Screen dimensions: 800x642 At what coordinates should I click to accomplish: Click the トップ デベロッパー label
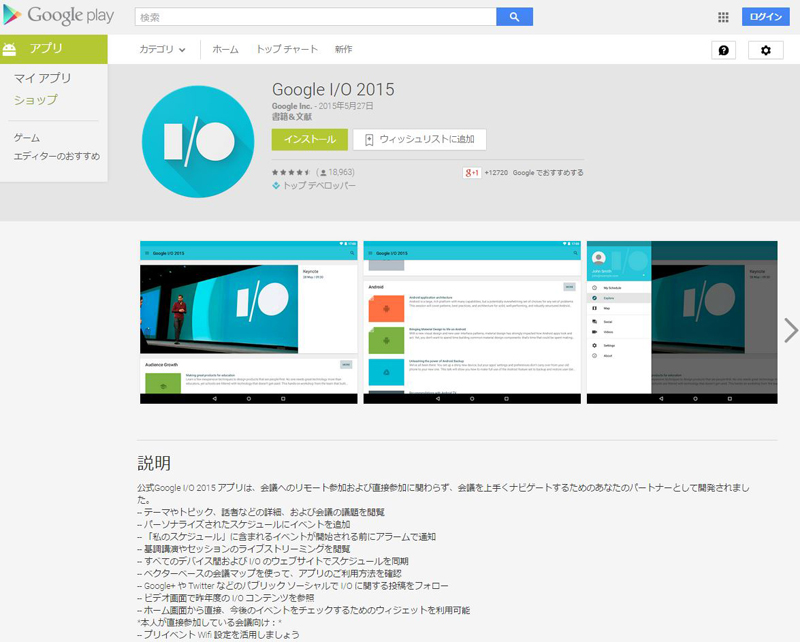[319, 186]
